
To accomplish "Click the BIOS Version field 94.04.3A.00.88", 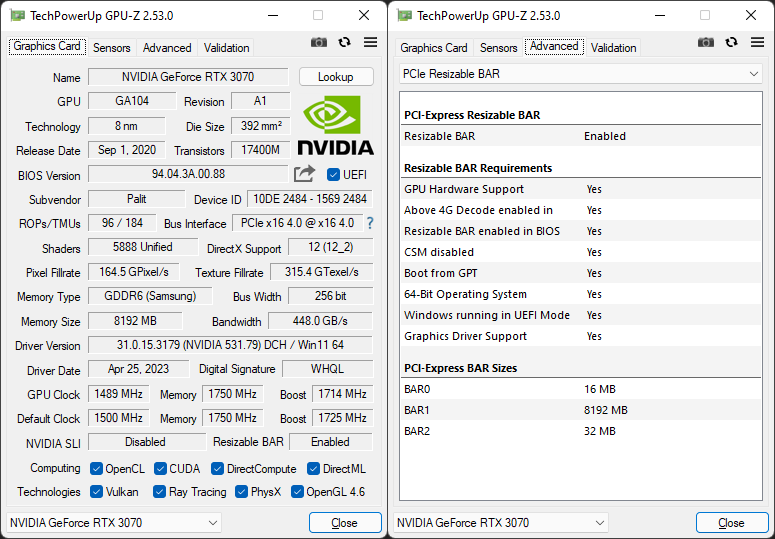I will pos(188,174).
